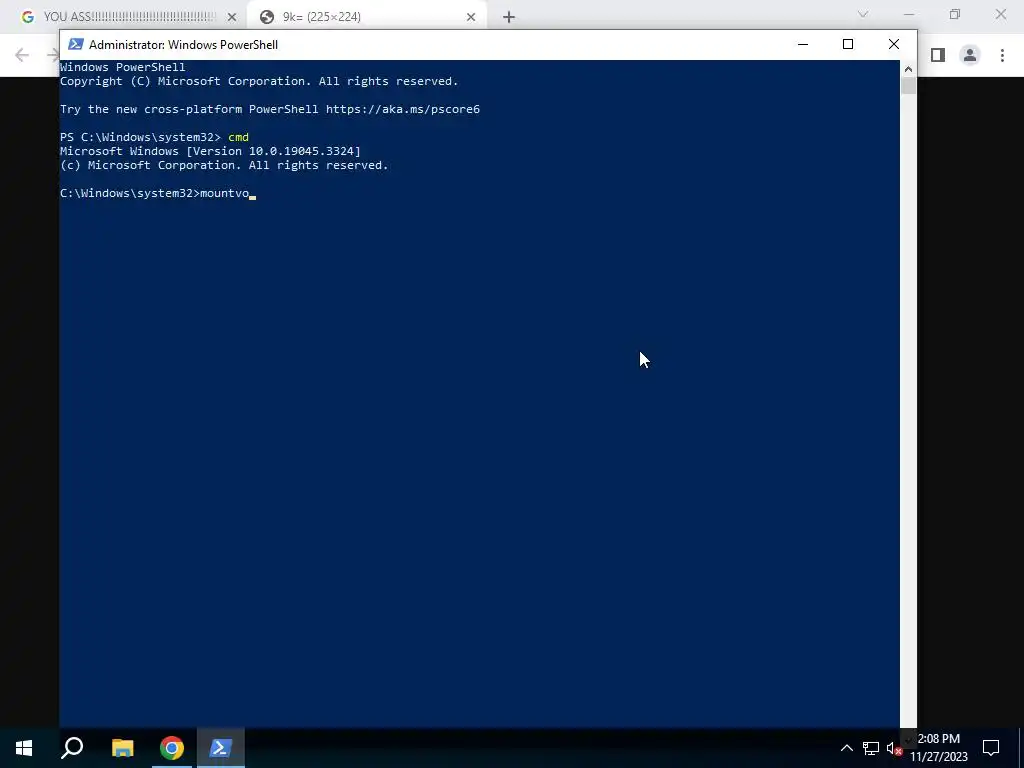
Task: Click the PowerShell vertical scrollbar thumb
Action: 908,86
